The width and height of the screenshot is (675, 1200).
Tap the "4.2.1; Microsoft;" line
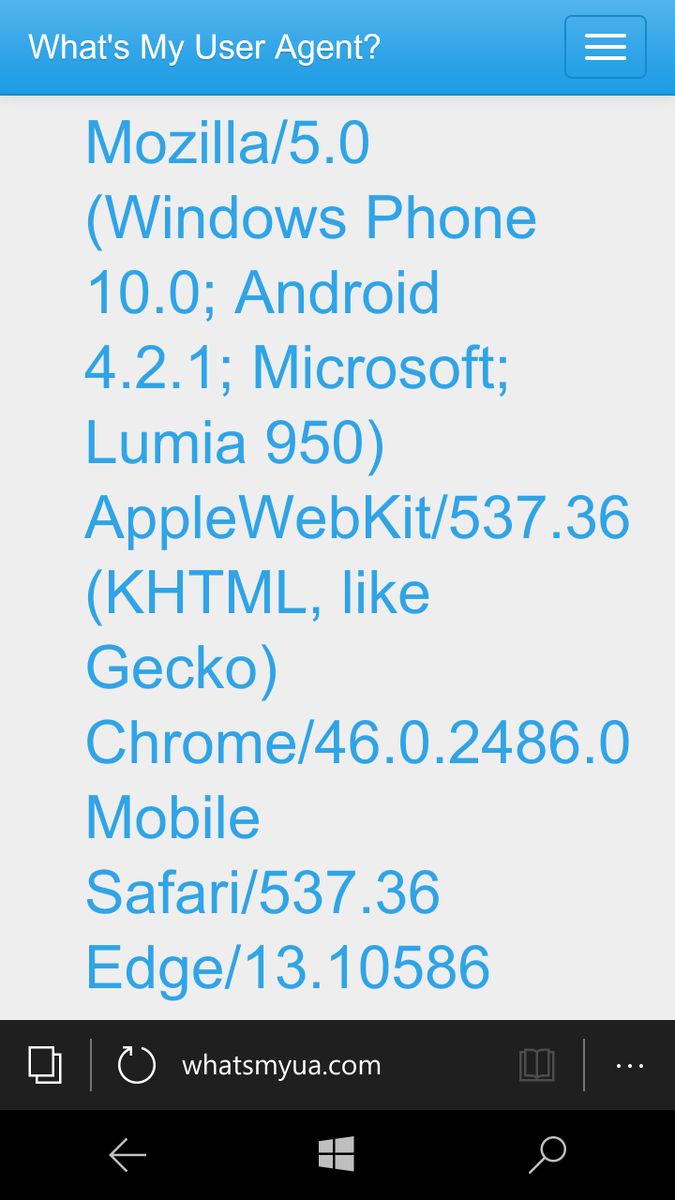coord(297,367)
